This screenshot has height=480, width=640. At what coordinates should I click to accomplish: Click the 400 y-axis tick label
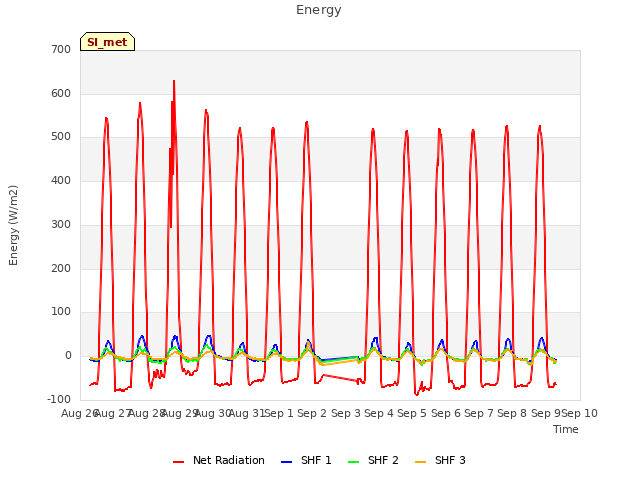(61, 180)
